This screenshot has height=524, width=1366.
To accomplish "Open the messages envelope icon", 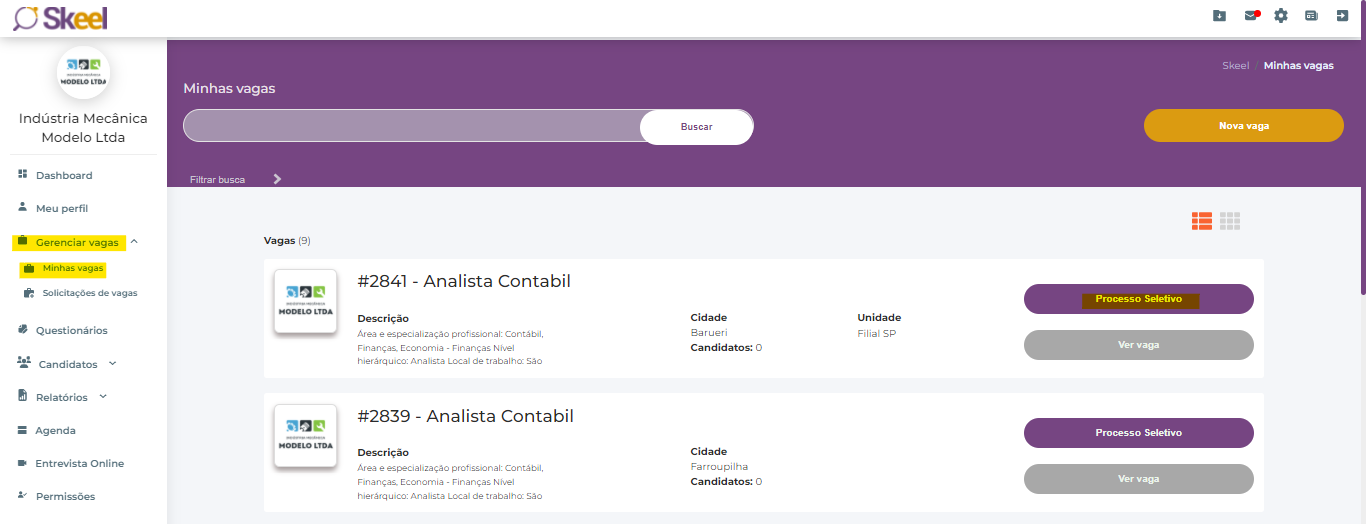I will tap(1250, 15).
